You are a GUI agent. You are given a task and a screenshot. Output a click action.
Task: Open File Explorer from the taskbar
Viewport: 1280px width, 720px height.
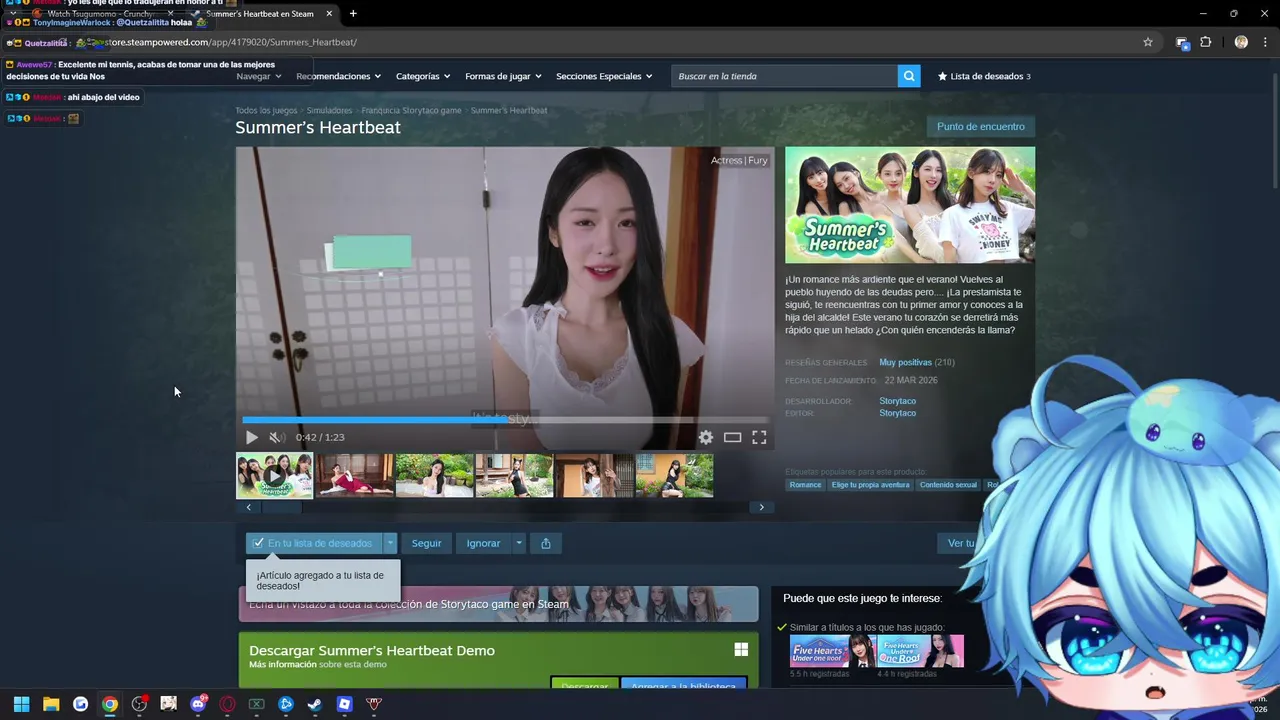(x=51, y=704)
